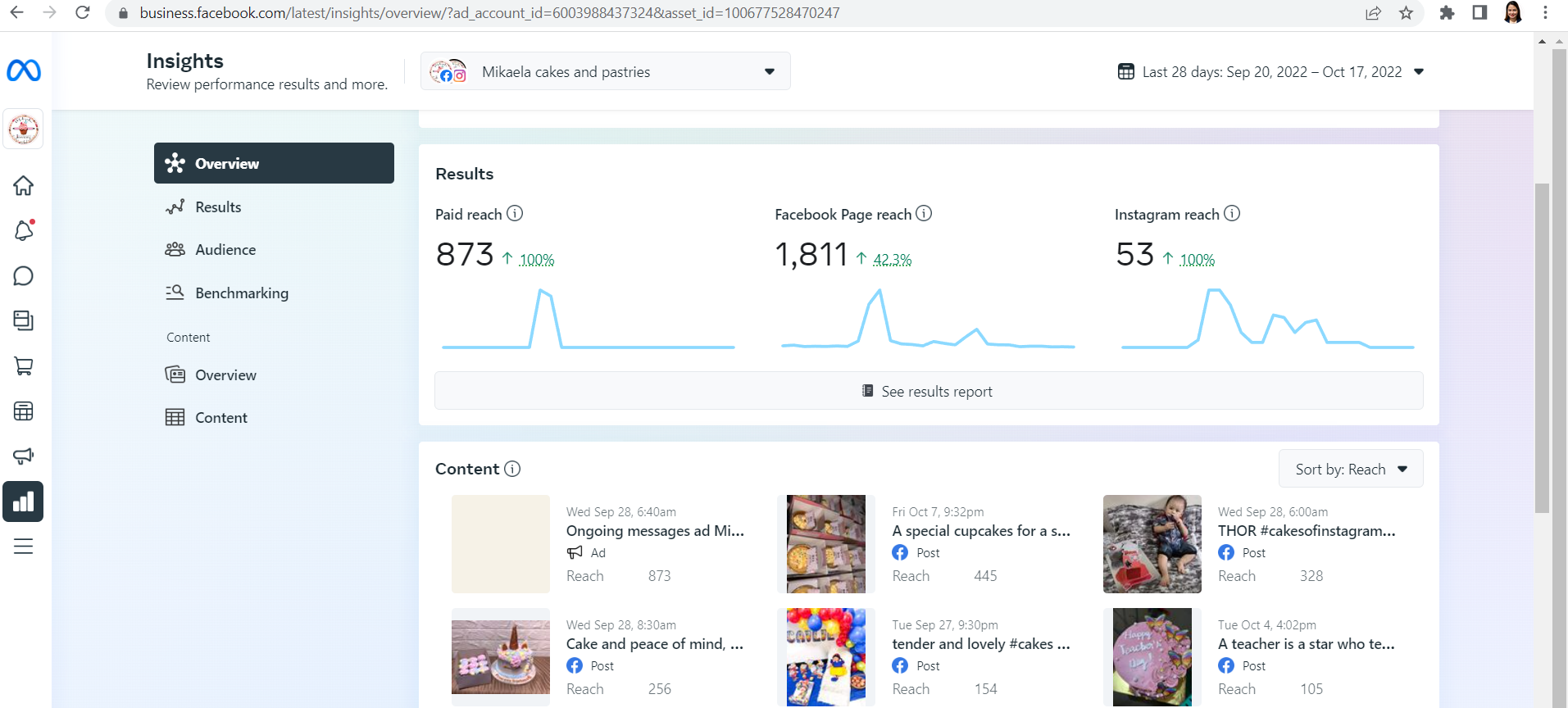Click the Facebook Page reach line chart
The height and width of the screenshot is (708, 1568).
pos(928,319)
